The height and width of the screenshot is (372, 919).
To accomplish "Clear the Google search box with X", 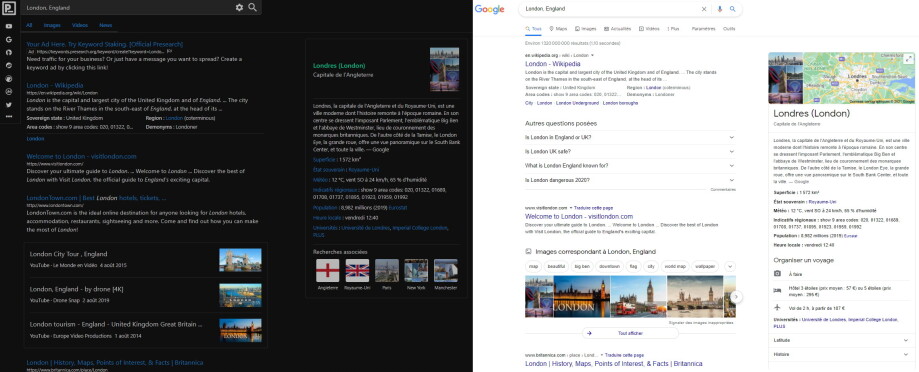I will click(704, 9).
